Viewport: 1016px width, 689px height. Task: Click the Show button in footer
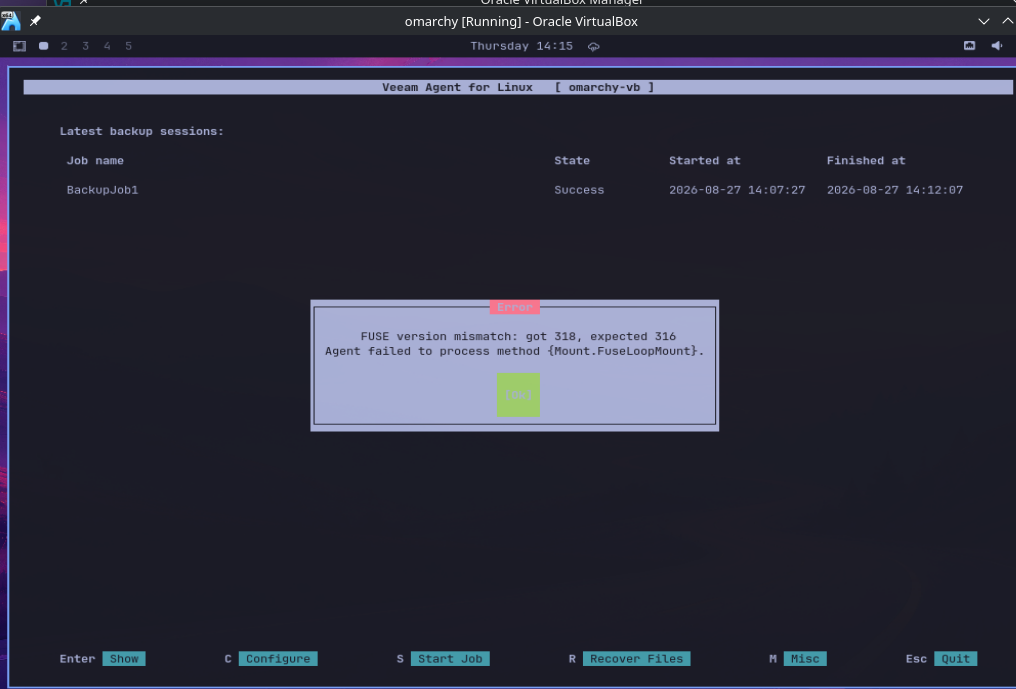point(124,659)
